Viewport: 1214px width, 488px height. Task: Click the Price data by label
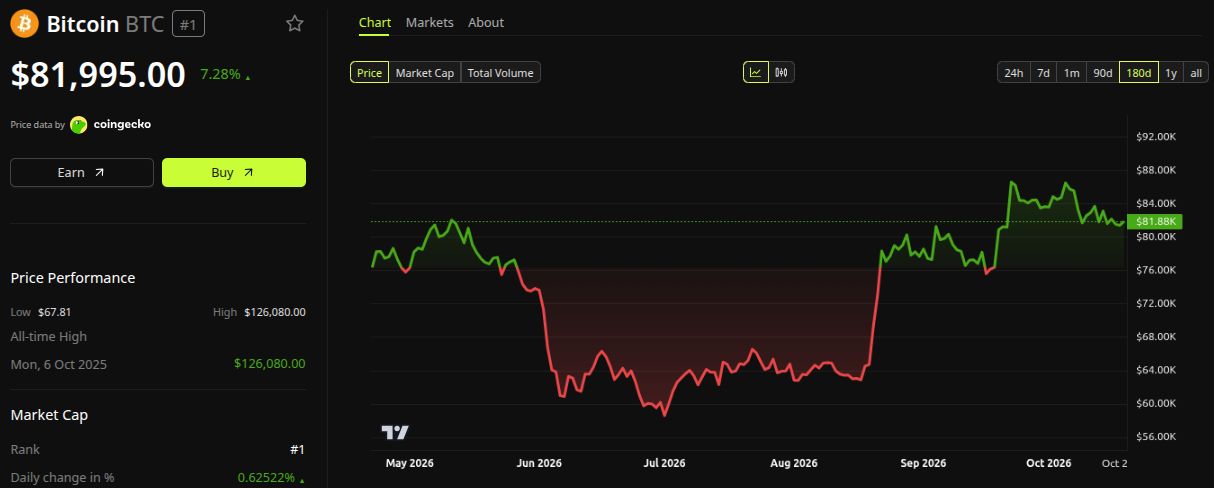38,125
